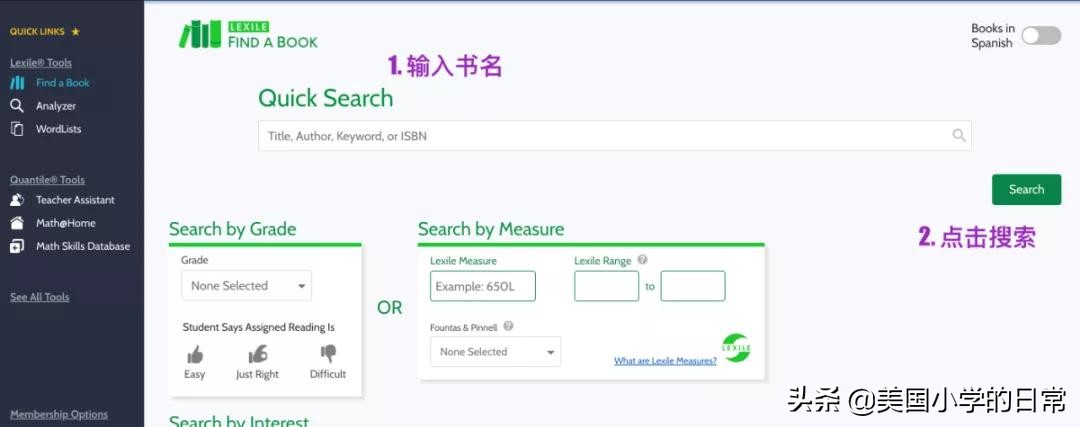
Task: Click the Math@Home house icon
Action: (17, 223)
